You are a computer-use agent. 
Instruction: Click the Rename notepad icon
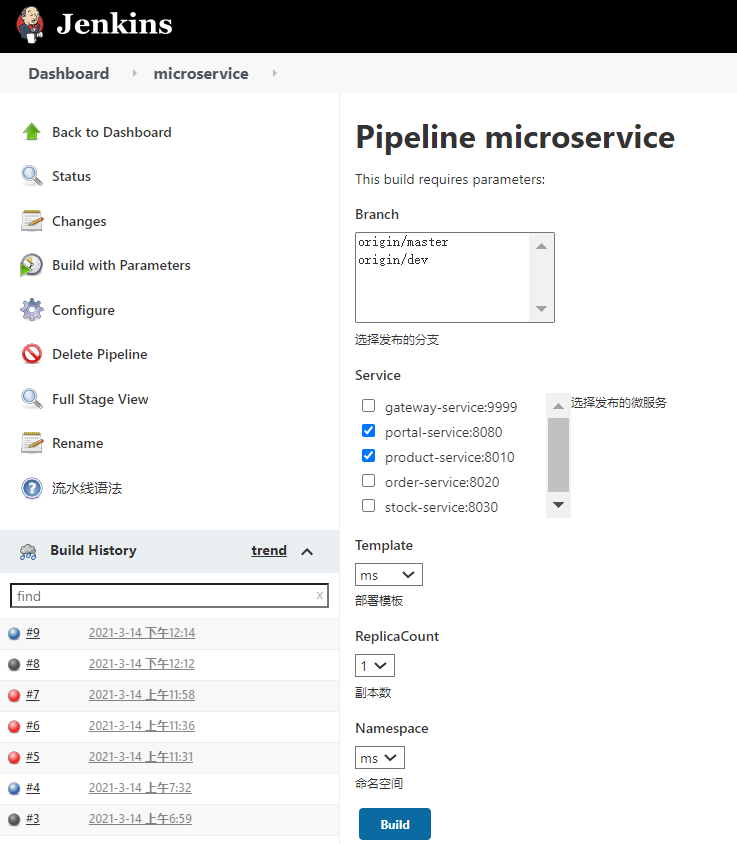pos(32,443)
